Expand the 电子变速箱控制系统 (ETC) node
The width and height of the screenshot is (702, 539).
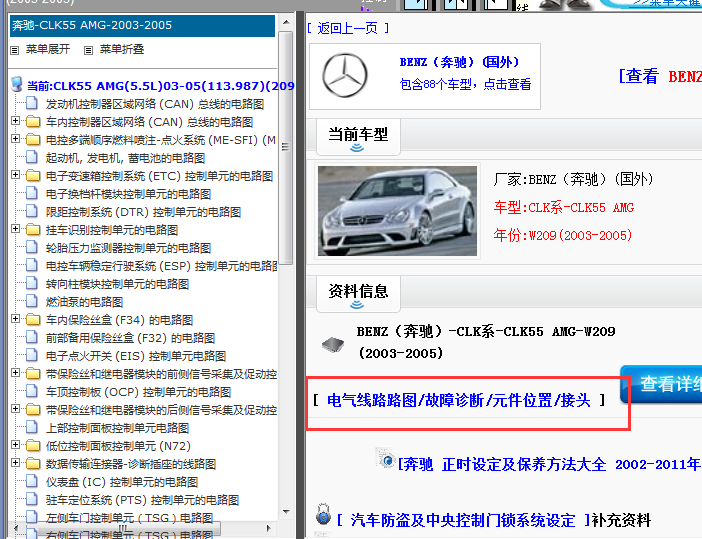(16, 175)
